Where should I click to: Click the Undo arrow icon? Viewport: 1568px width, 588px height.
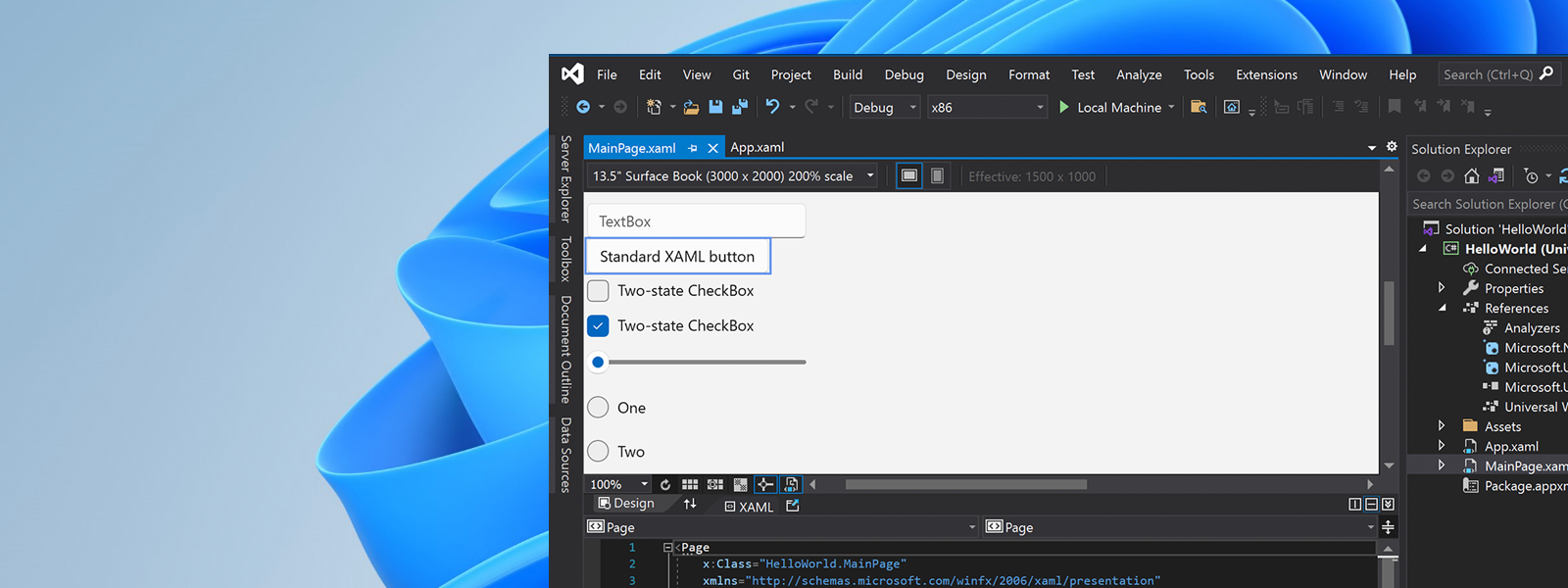click(x=772, y=107)
